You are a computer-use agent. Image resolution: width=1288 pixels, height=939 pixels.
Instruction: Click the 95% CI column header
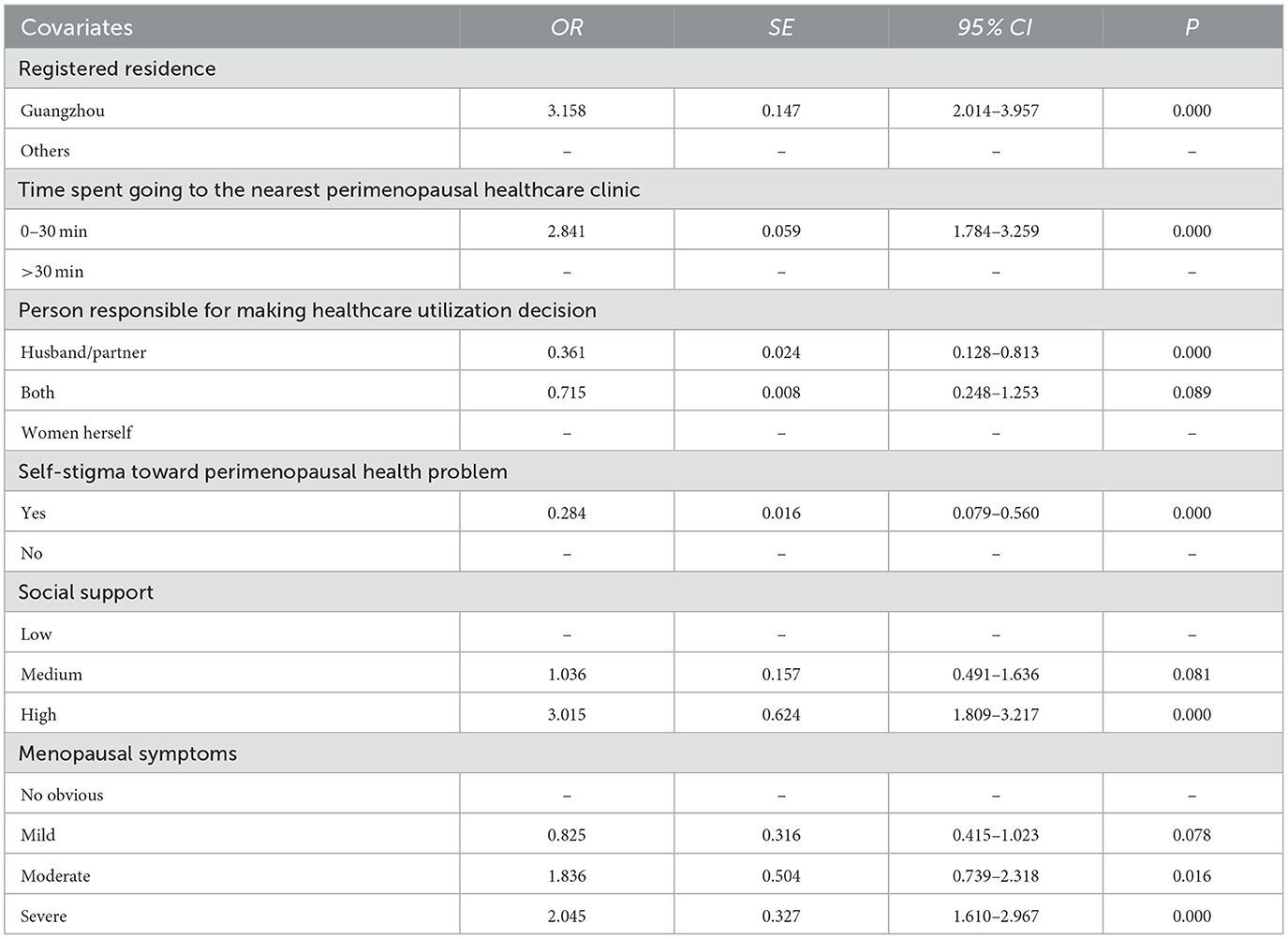click(x=995, y=28)
